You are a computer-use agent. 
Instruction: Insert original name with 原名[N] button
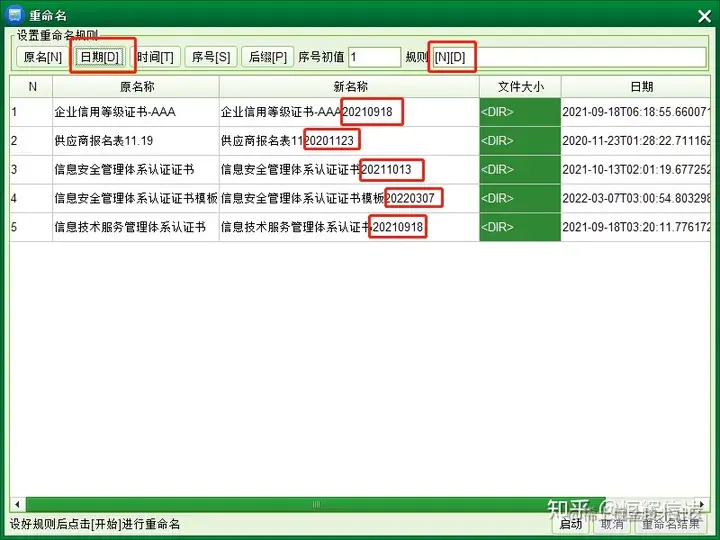[x=42, y=57]
